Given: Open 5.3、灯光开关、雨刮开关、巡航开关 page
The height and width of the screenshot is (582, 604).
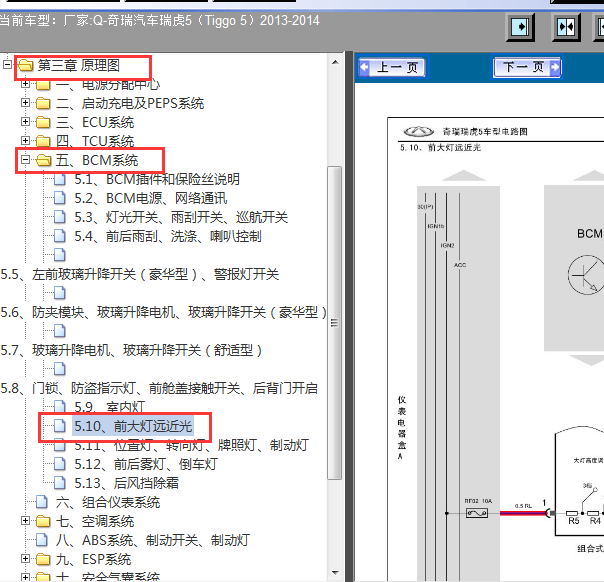Looking at the screenshot, I should click(181, 217).
